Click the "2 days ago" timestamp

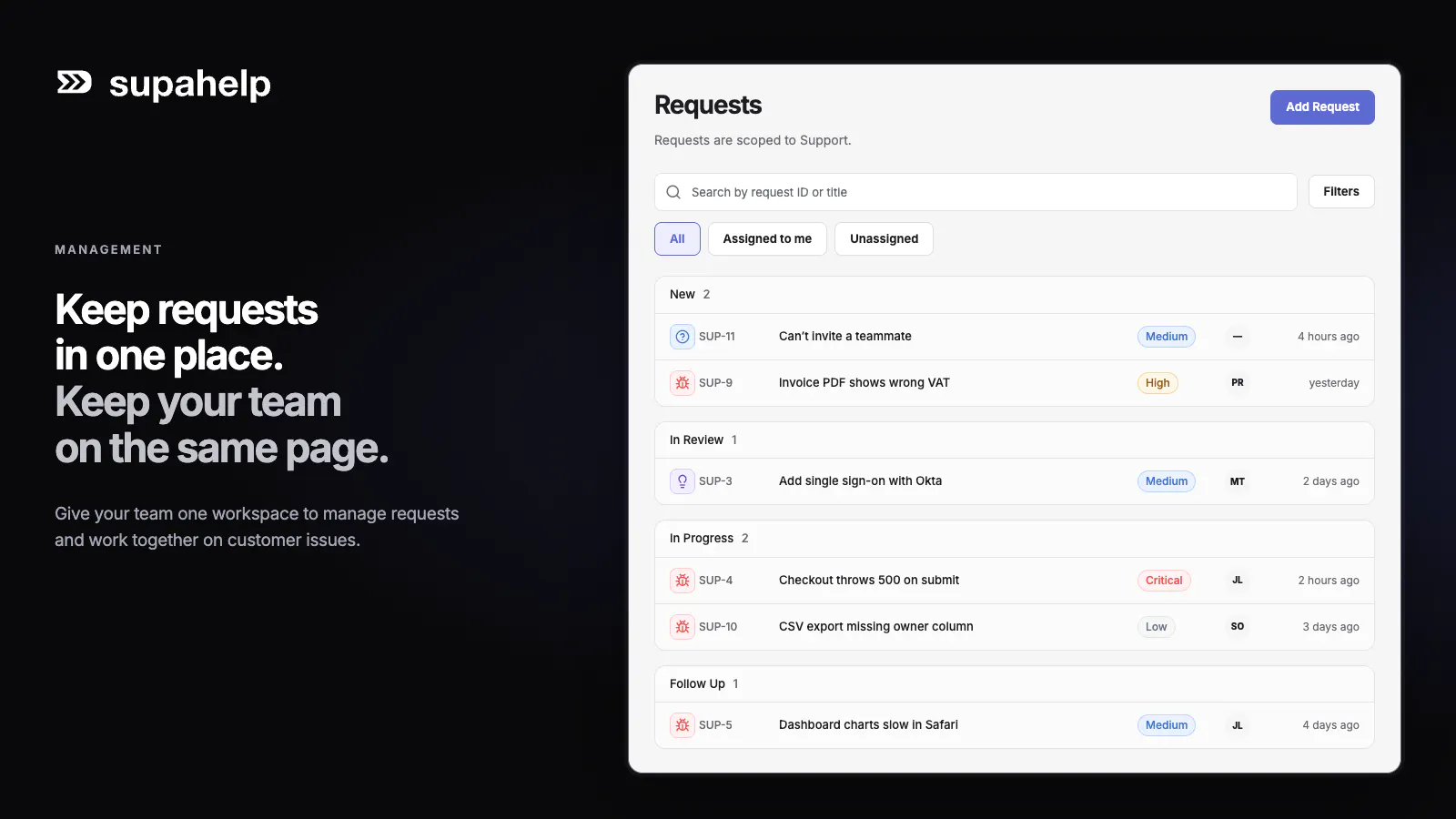point(1331,481)
